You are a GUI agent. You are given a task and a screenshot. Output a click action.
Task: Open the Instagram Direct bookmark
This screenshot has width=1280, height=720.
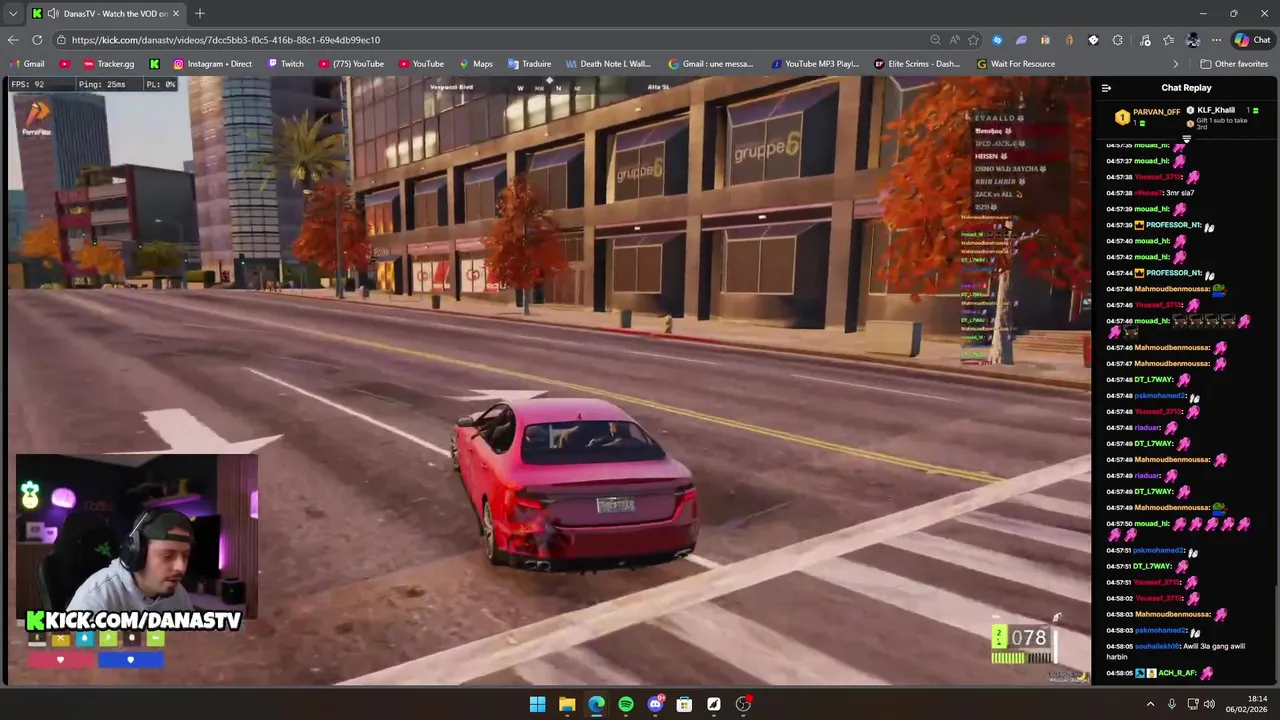click(x=212, y=64)
